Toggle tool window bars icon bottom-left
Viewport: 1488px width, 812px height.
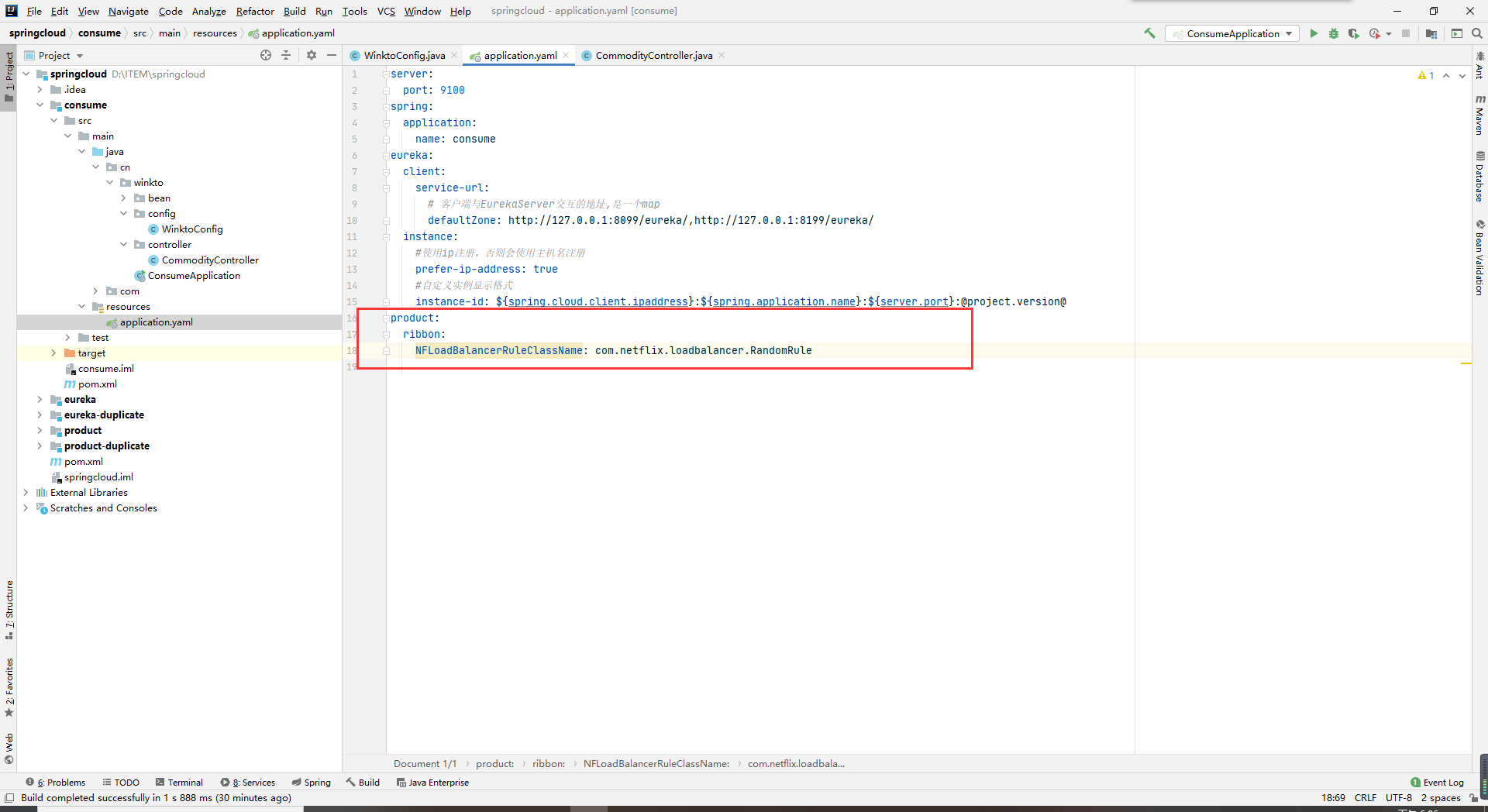9,797
